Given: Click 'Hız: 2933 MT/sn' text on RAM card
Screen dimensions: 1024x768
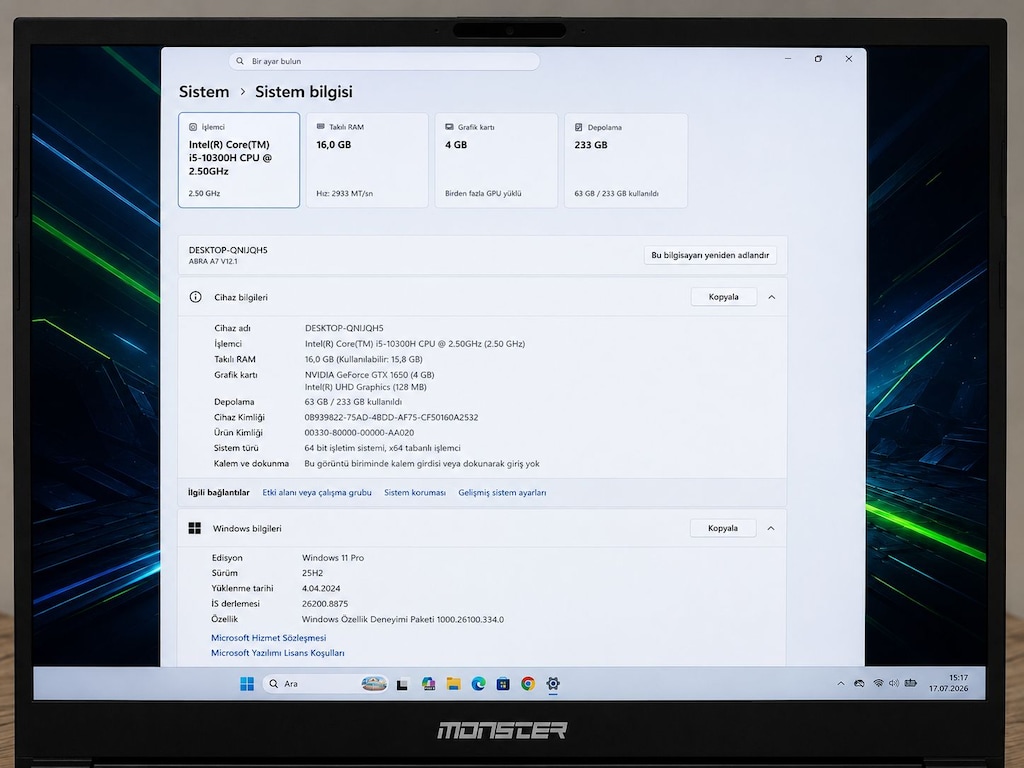Looking at the screenshot, I should (345, 193).
